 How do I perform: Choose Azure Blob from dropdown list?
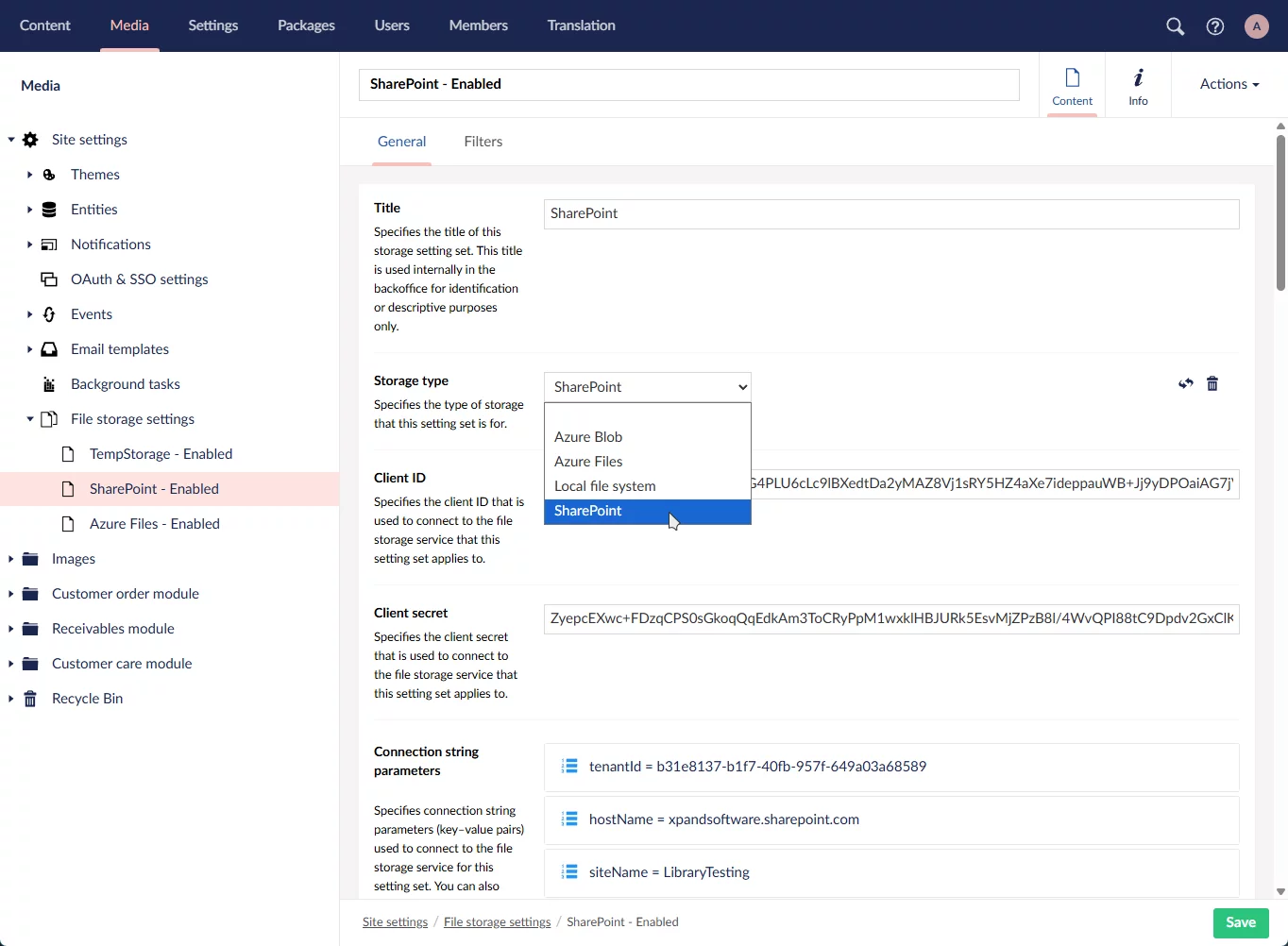(x=588, y=437)
